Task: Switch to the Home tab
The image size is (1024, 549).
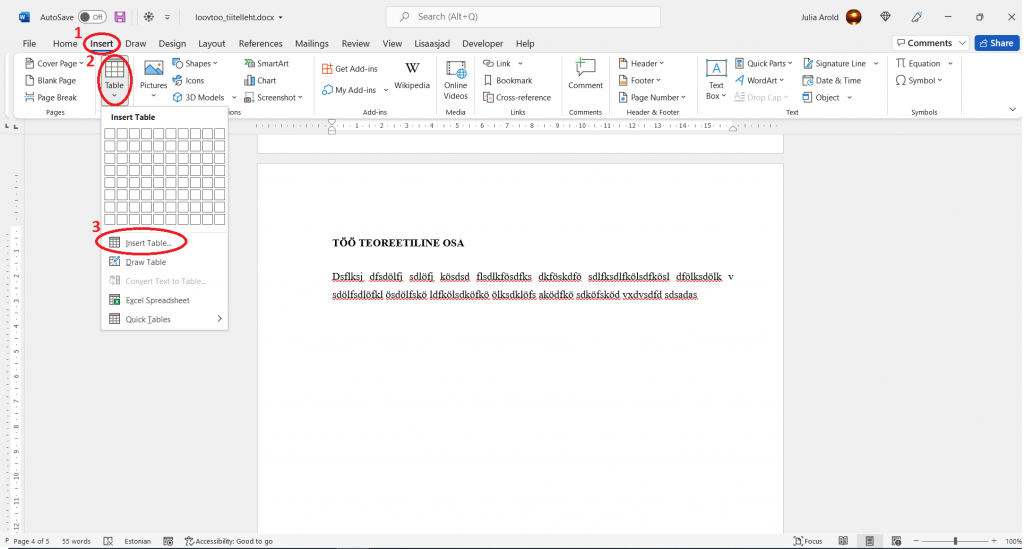Action: click(65, 44)
